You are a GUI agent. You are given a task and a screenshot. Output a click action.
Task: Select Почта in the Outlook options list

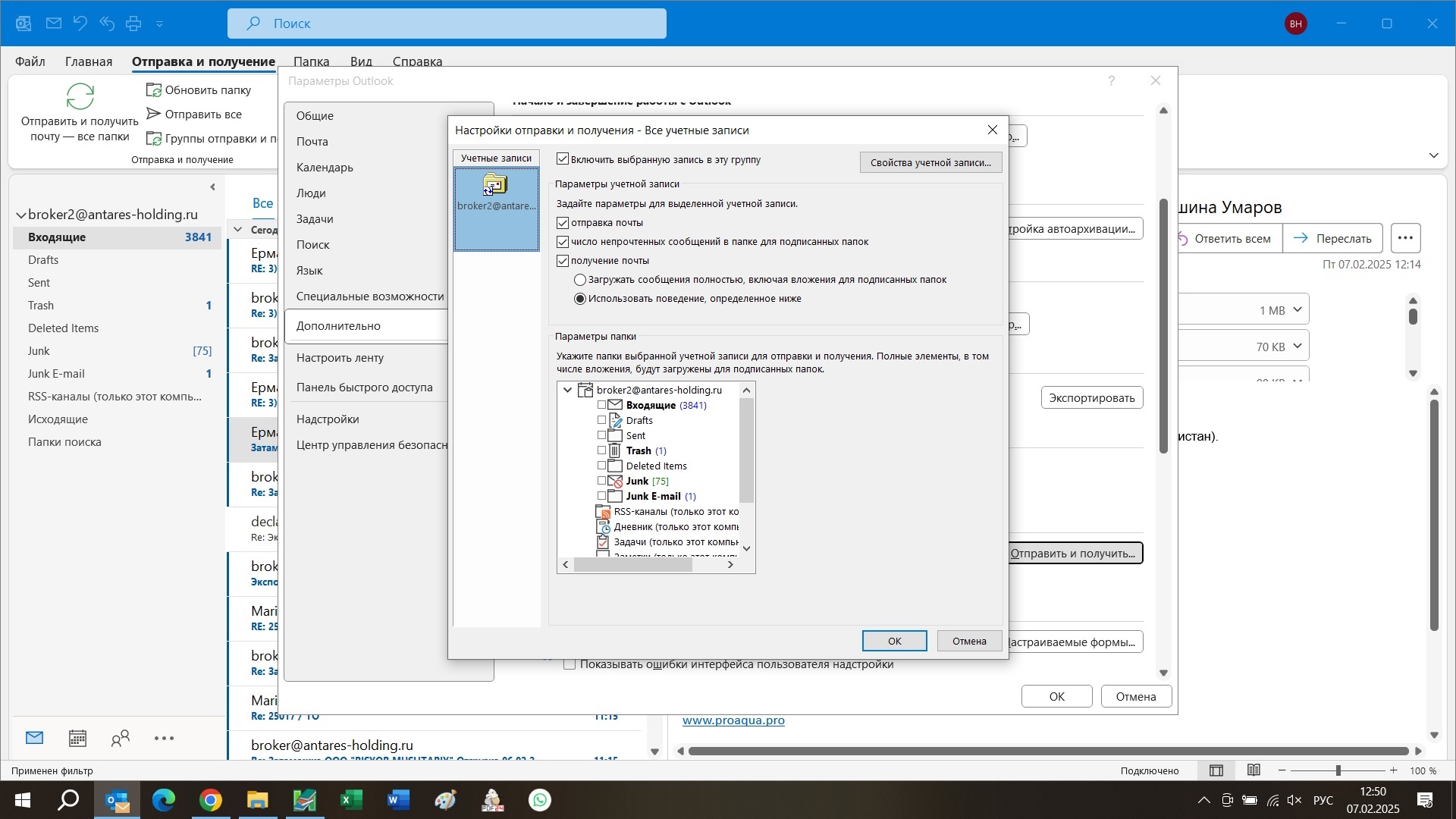pos(312,142)
